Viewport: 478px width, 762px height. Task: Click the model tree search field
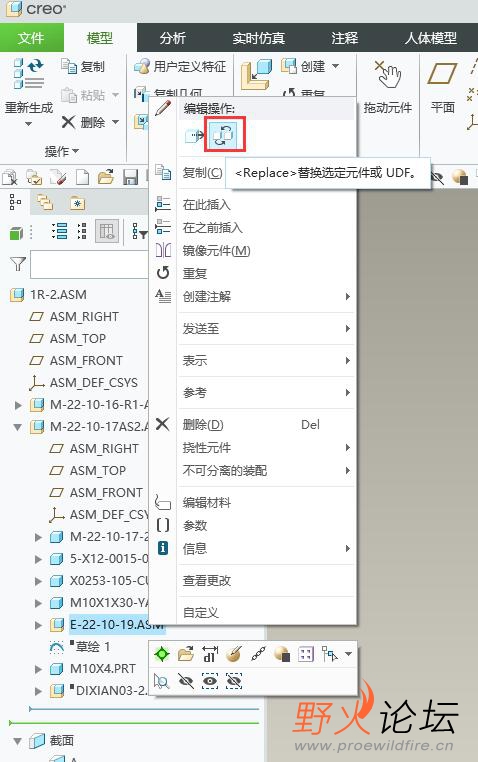pos(89,264)
